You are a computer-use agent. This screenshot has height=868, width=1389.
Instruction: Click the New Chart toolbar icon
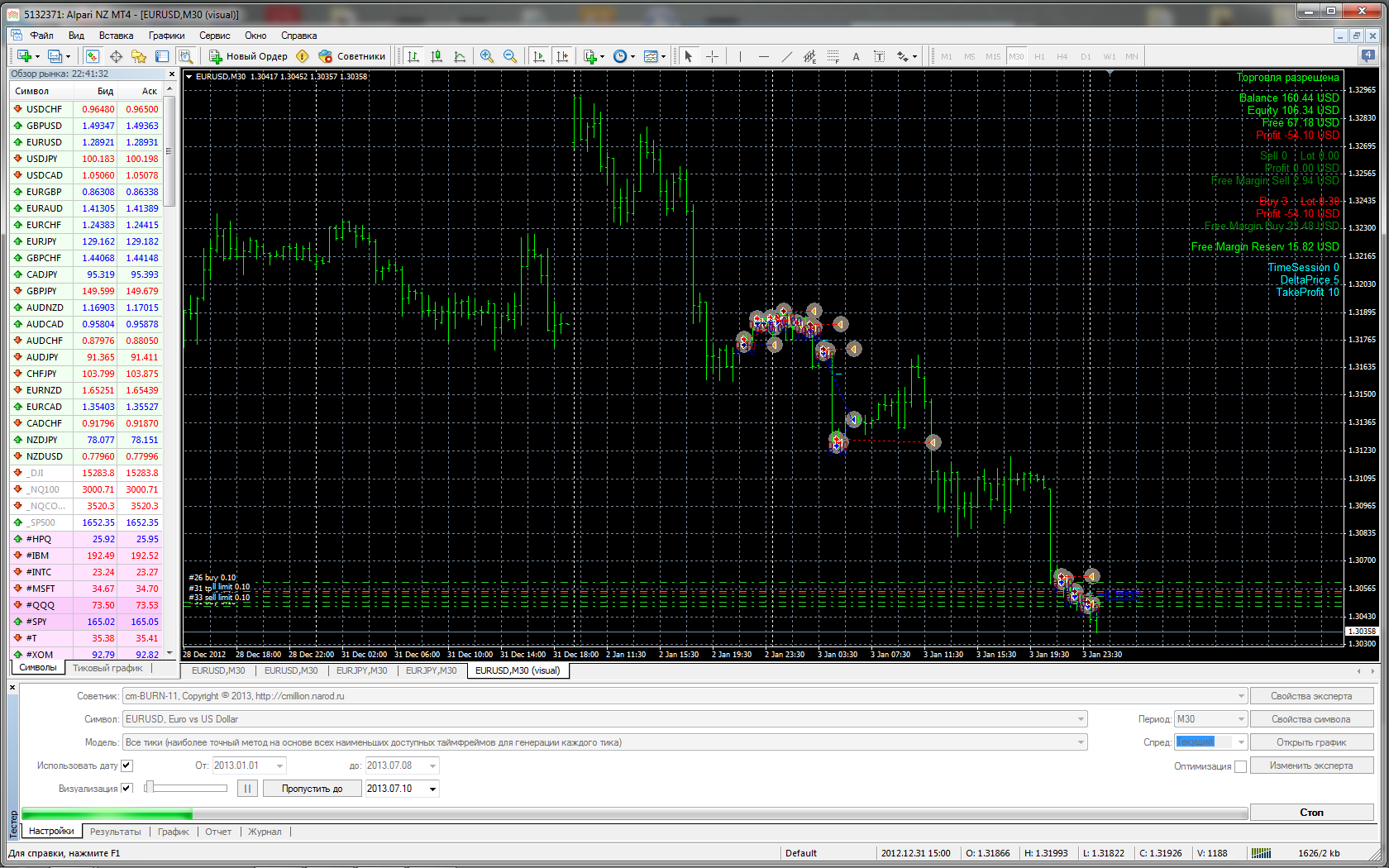pyautogui.click(x=24, y=56)
